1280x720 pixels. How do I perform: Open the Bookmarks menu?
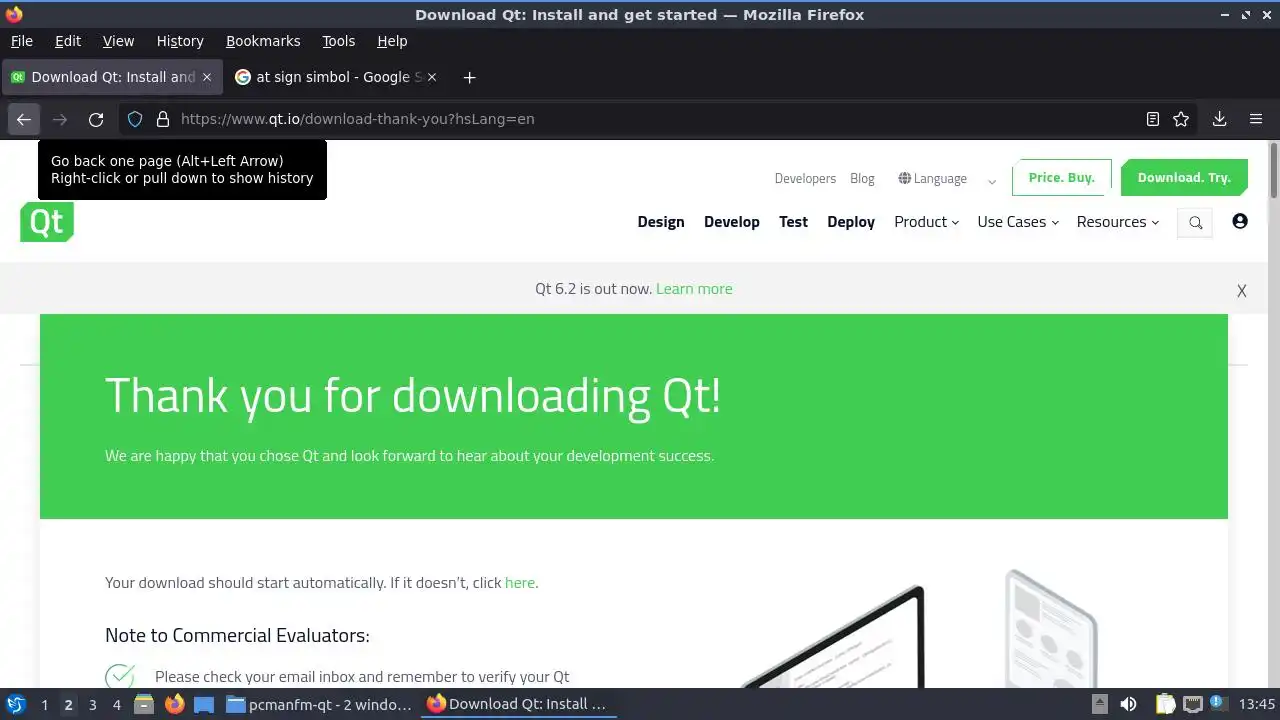click(x=263, y=41)
